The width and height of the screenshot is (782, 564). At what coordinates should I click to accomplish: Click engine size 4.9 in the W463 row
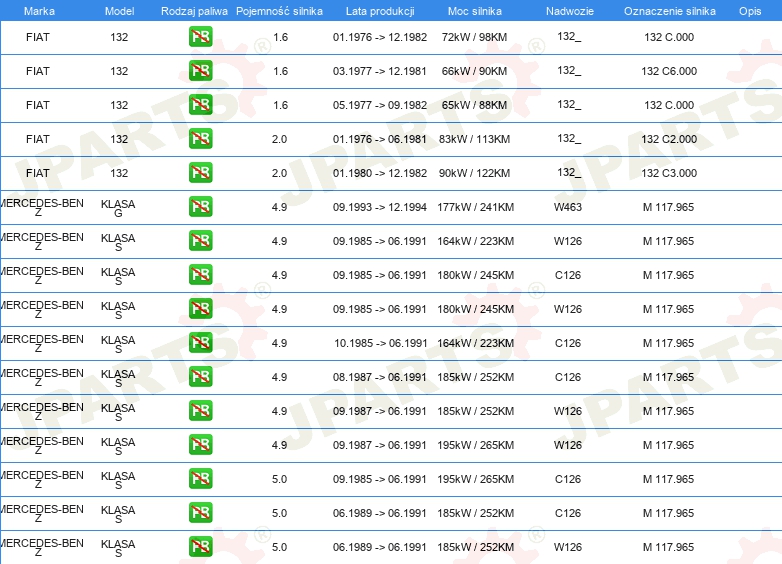tap(279, 207)
